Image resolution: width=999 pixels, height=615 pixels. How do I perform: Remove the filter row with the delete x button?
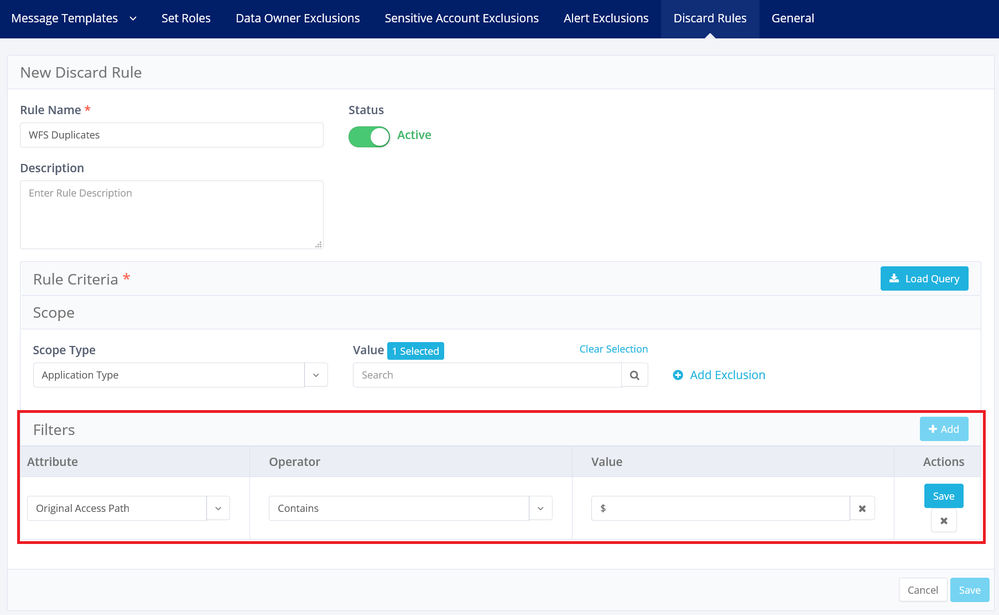(943, 521)
